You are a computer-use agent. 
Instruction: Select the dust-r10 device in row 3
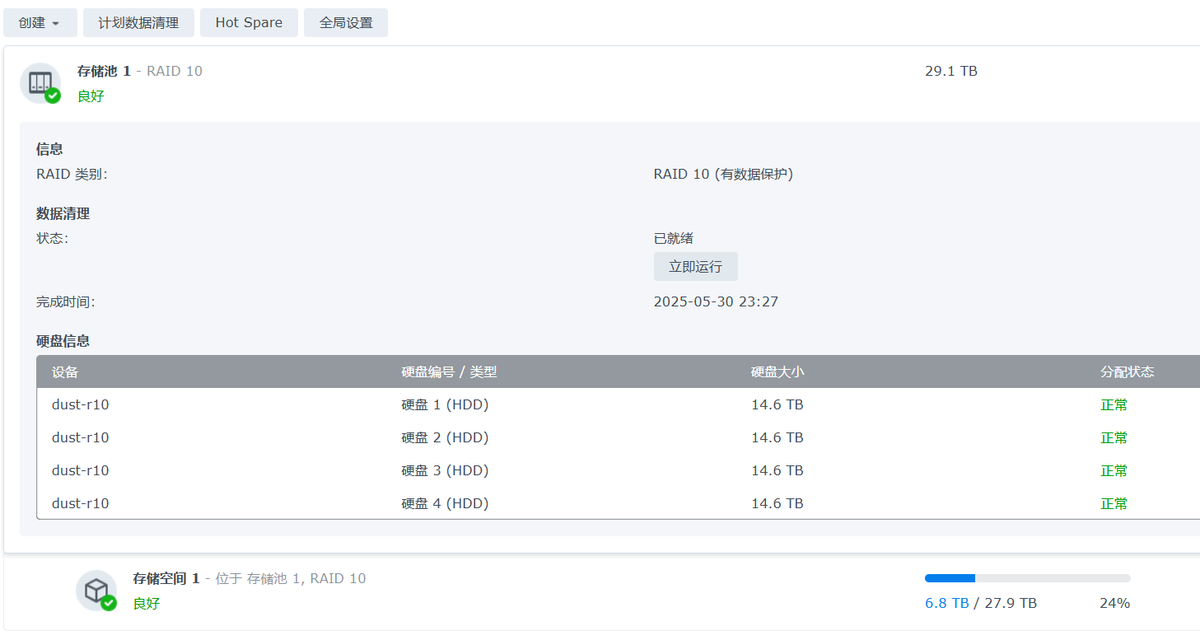click(80, 470)
